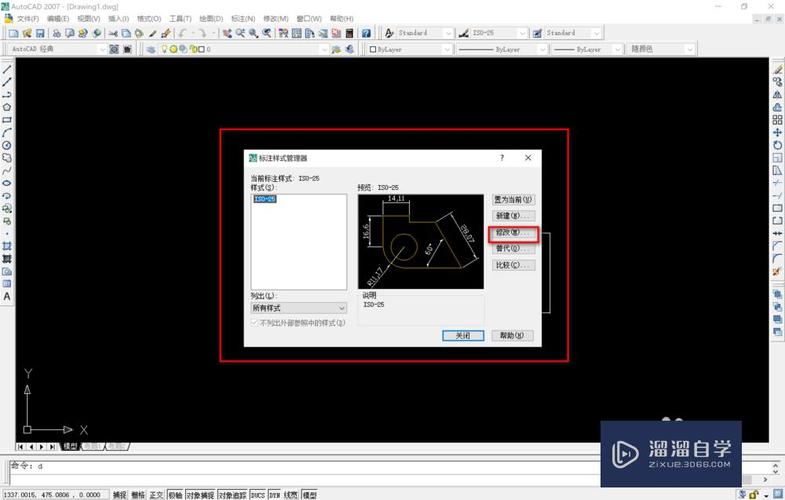Image resolution: width=785 pixels, height=500 pixels.
Task: Select the Polygon tool in Draw toolbar
Action: pyautogui.click(x=7, y=107)
